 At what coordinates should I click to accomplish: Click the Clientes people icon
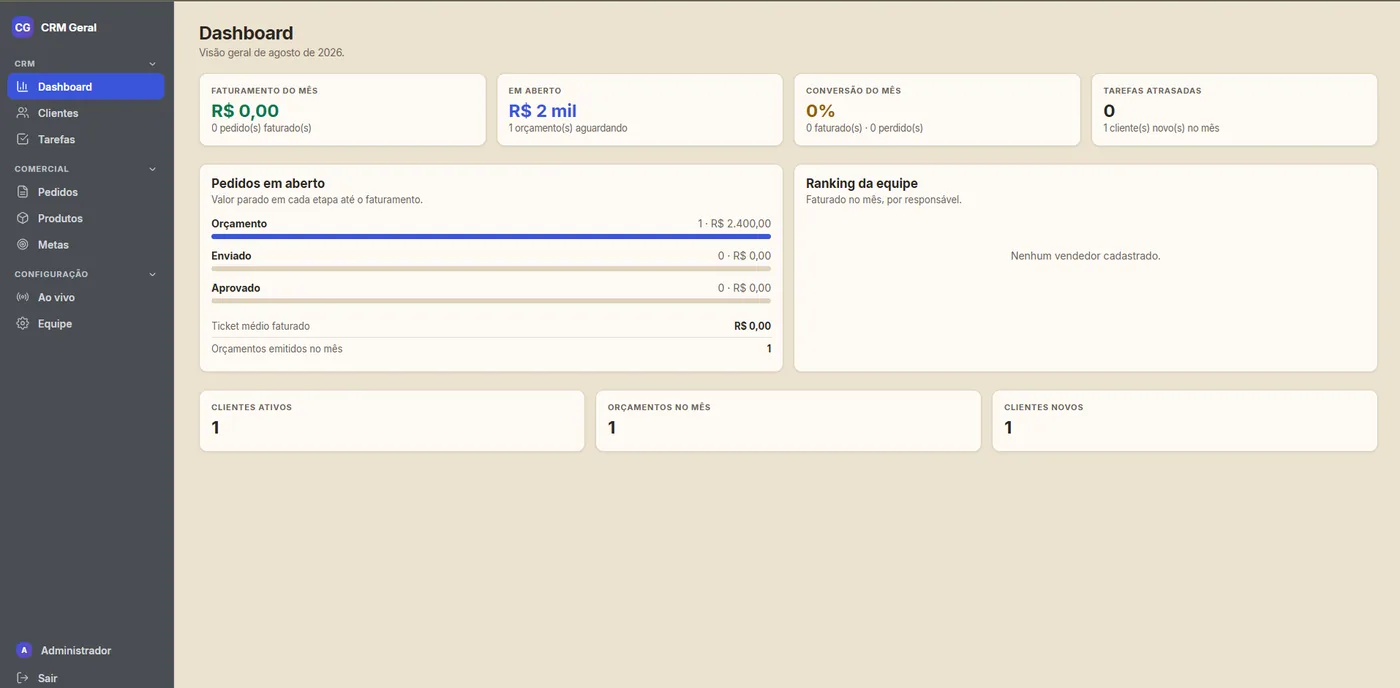point(23,113)
